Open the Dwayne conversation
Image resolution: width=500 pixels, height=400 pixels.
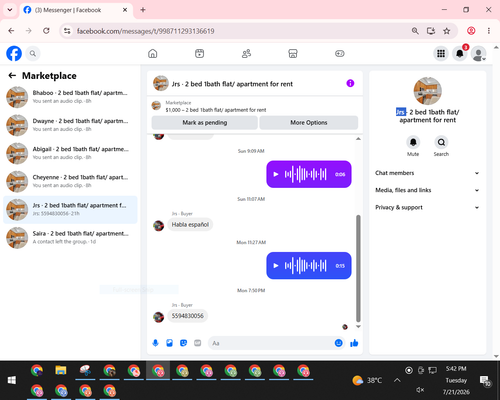click(x=70, y=125)
